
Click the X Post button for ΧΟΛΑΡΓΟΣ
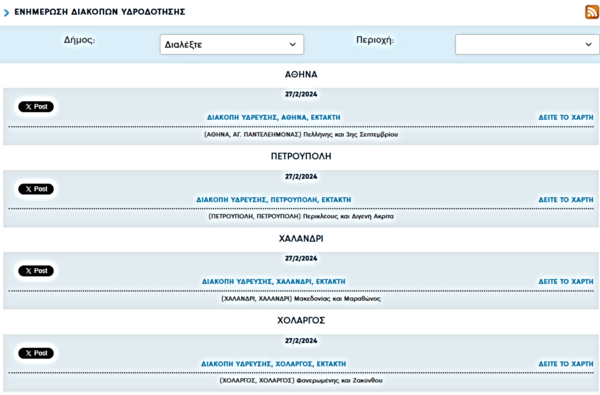(x=36, y=353)
